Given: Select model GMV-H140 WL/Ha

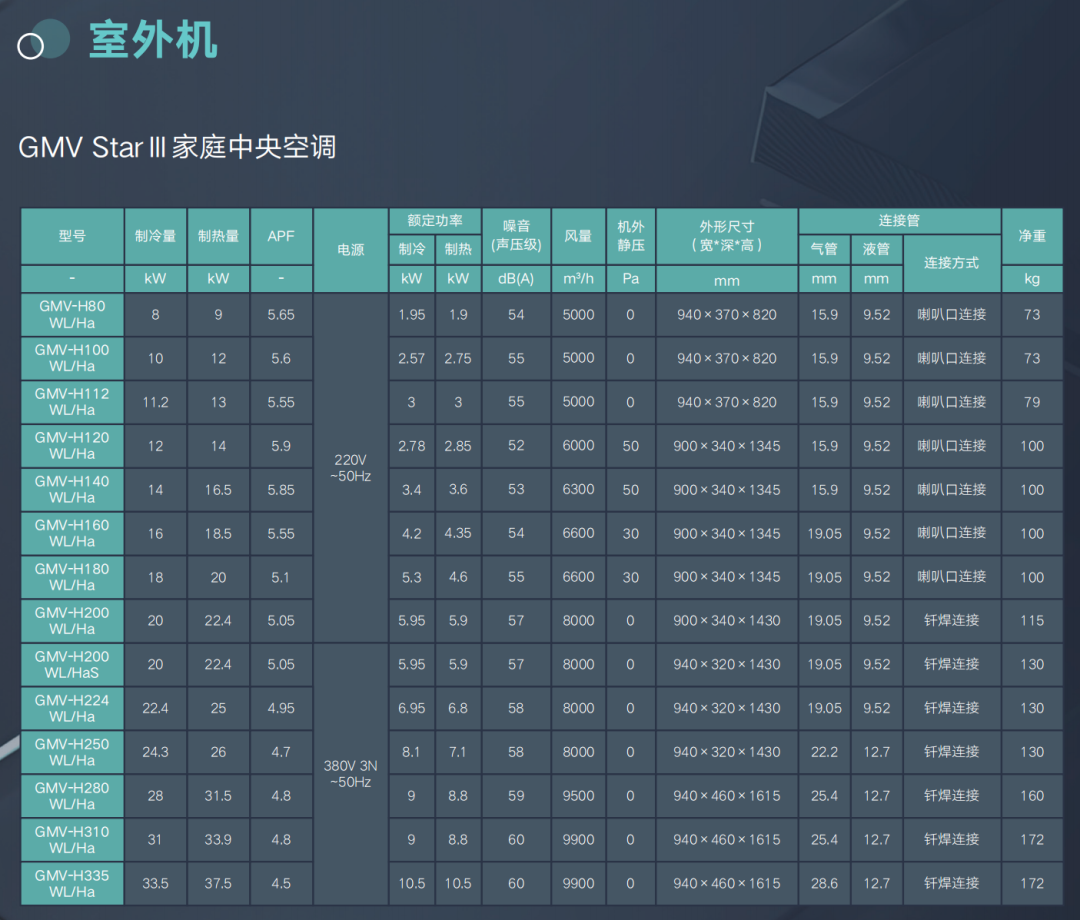Looking at the screenshot, I should (x=72, y=490).
